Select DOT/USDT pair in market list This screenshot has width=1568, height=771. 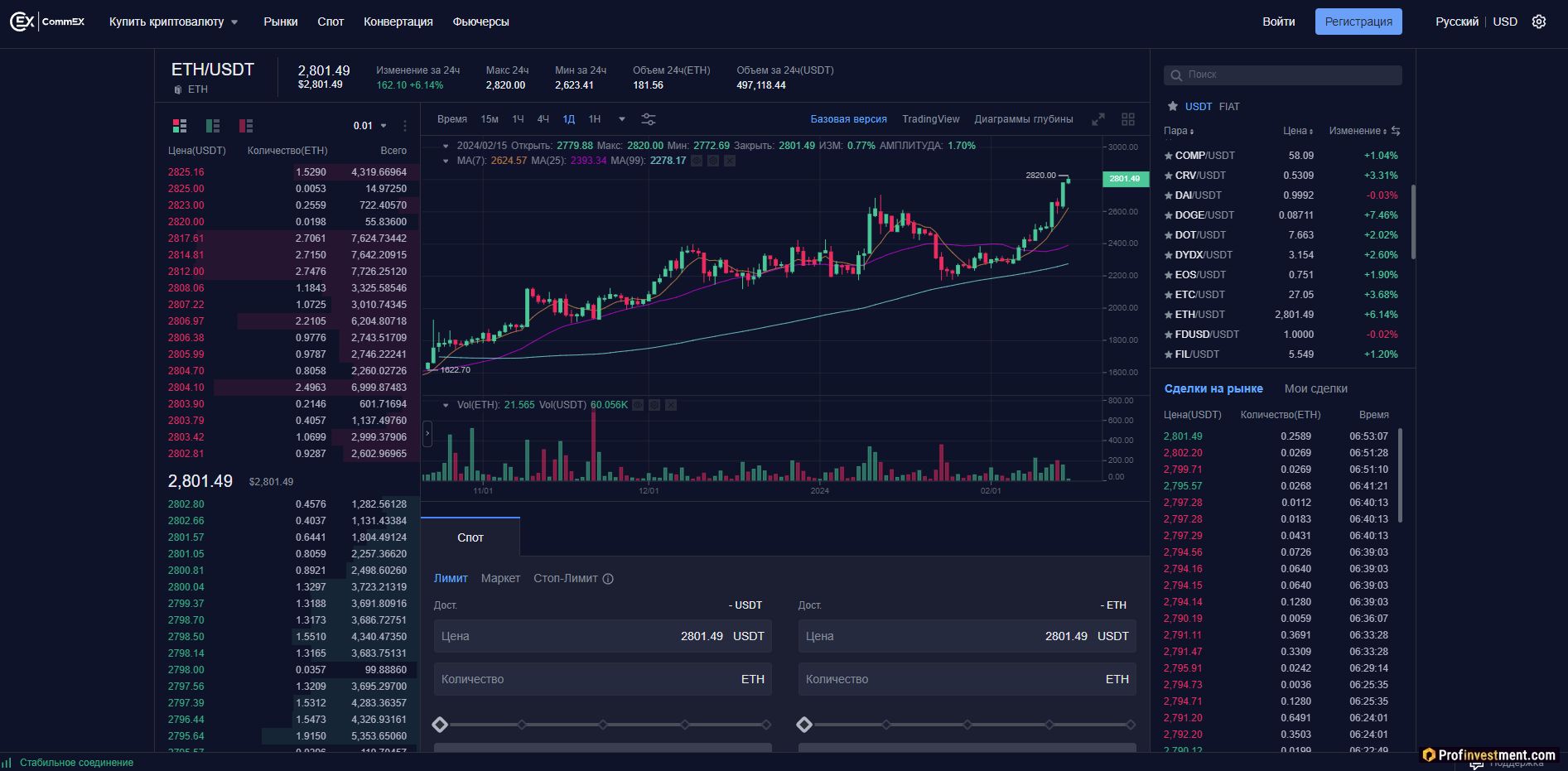coord(1281,235)
